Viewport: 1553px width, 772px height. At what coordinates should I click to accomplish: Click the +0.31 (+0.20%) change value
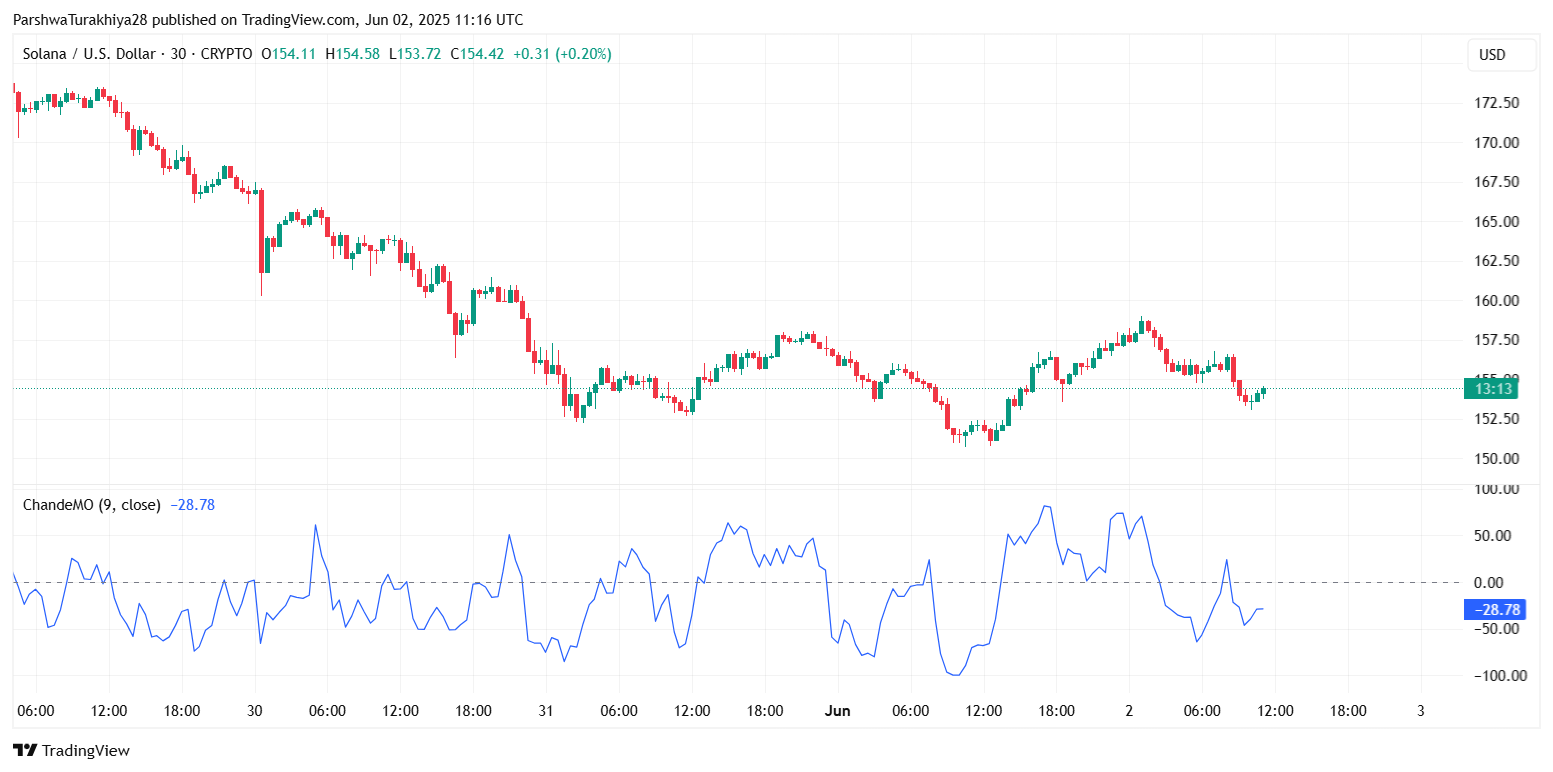pyautogui.click(x=562, y=54)
